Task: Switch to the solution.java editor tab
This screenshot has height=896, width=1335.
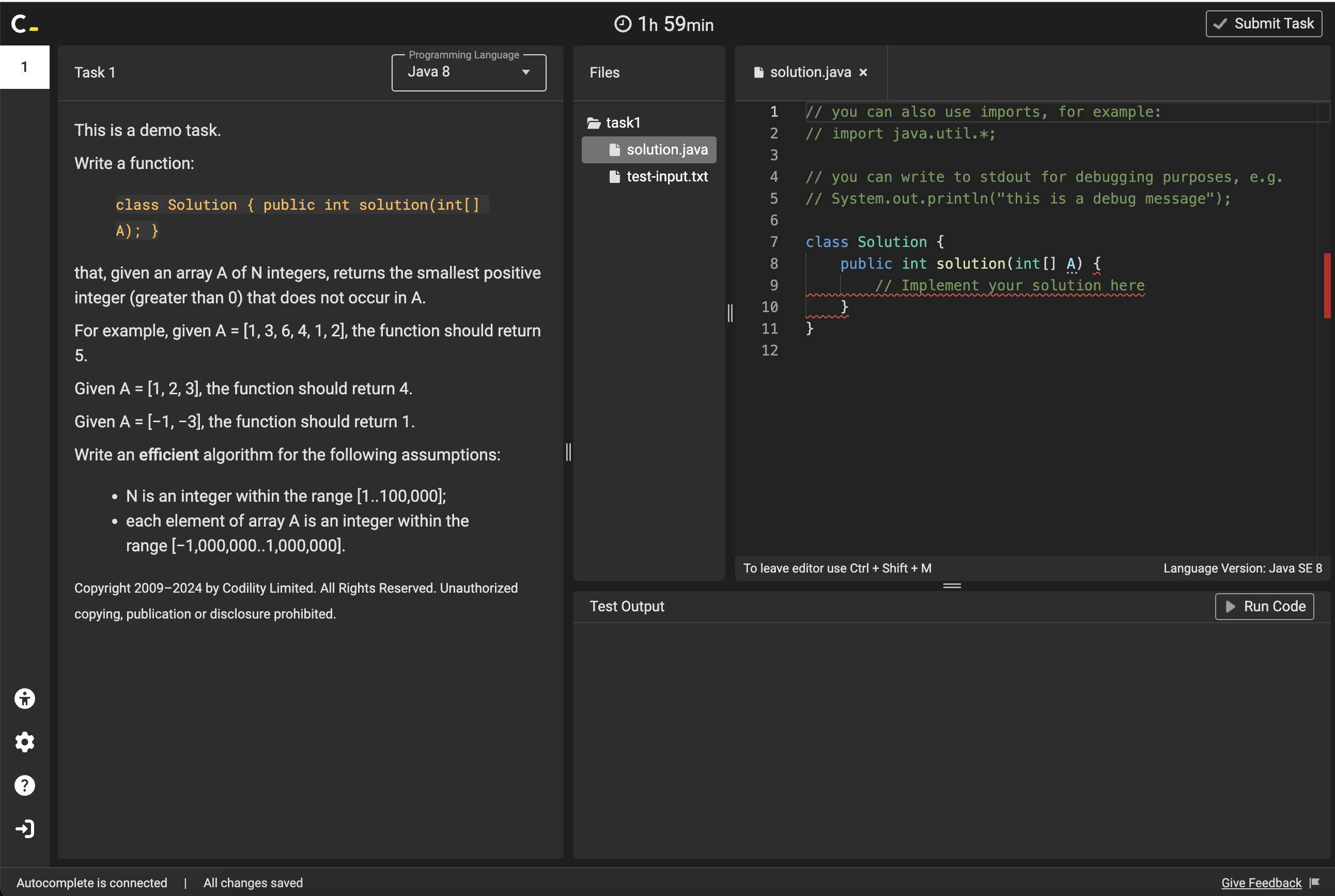Action: tap(810, 72)
